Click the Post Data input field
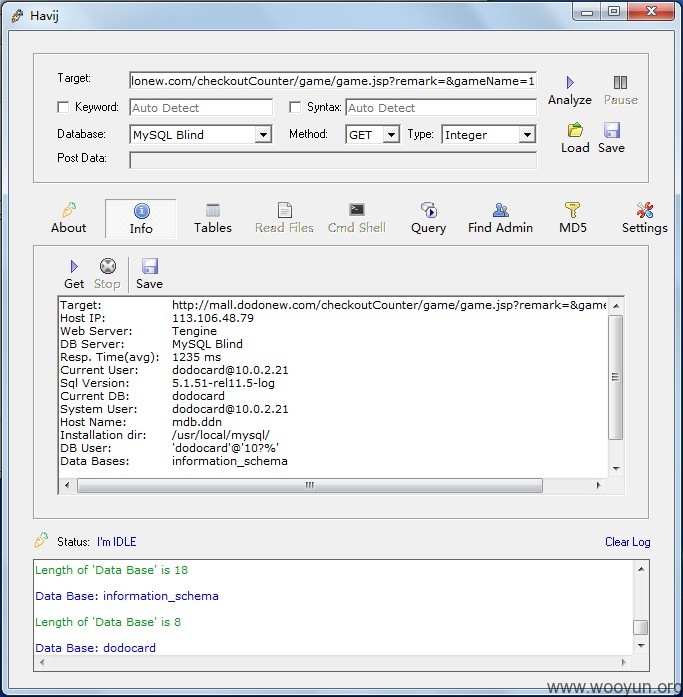The image size is (683, 697). (333, 160)
